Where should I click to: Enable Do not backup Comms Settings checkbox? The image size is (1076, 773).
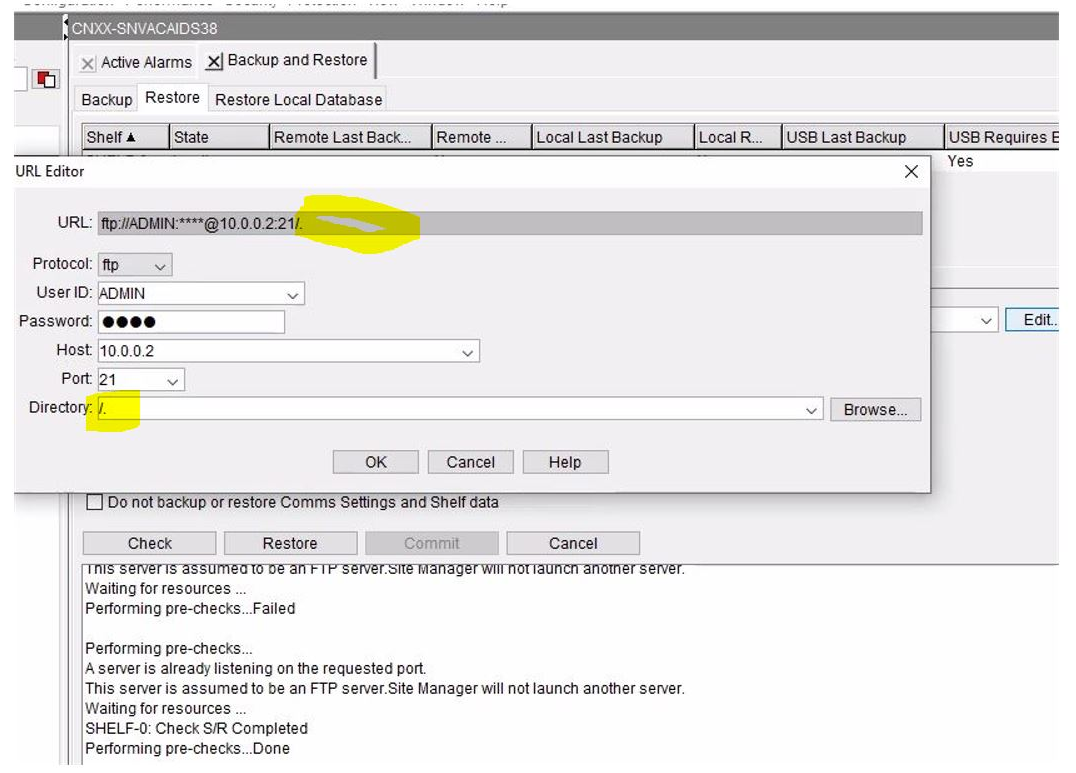pos(95,502)
